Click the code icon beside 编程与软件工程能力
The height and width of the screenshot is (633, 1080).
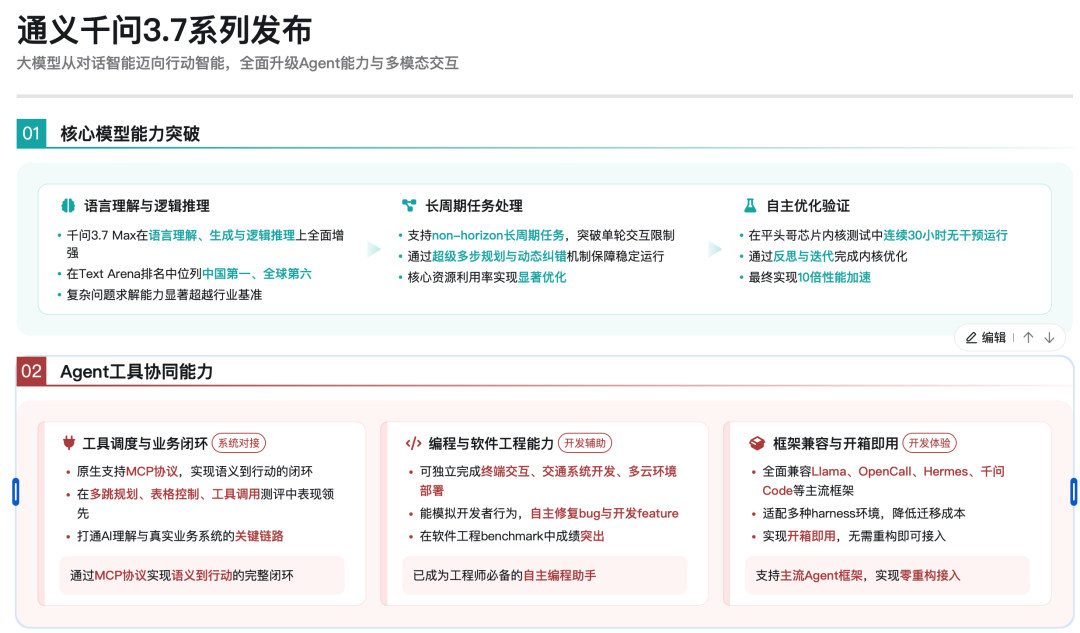pos(413,443)
